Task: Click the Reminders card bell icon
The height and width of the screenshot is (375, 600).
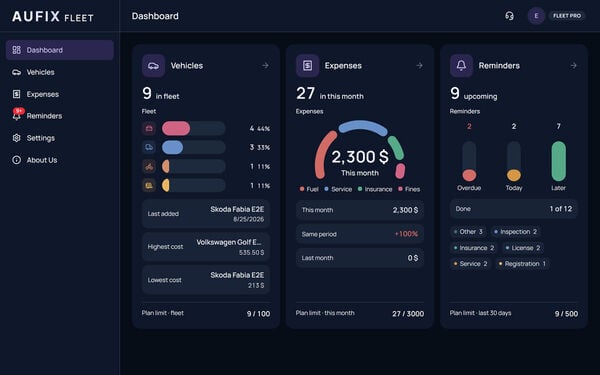Action: point(461,66)
